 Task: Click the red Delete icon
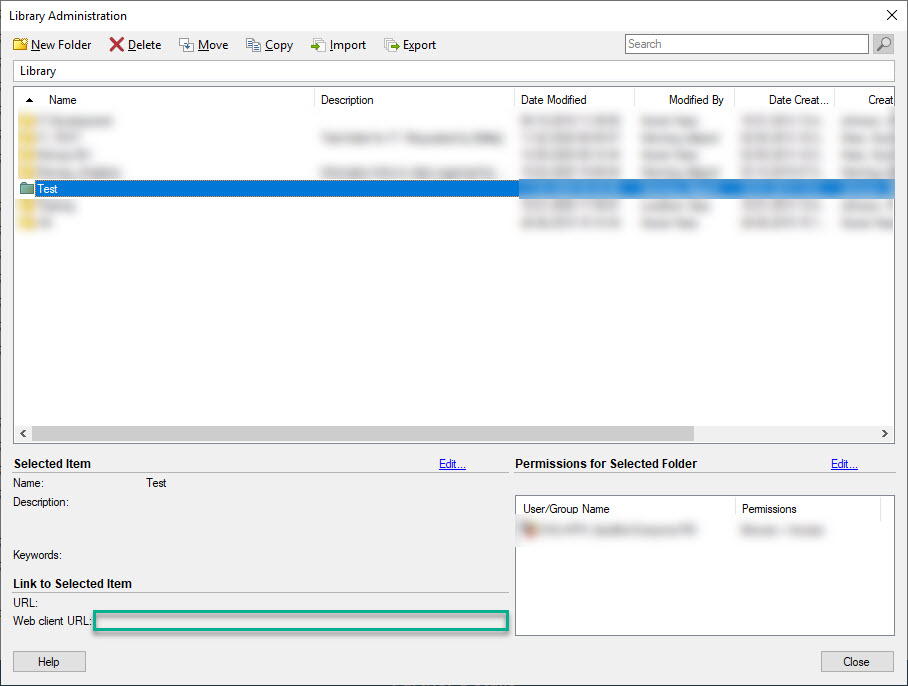117,45
